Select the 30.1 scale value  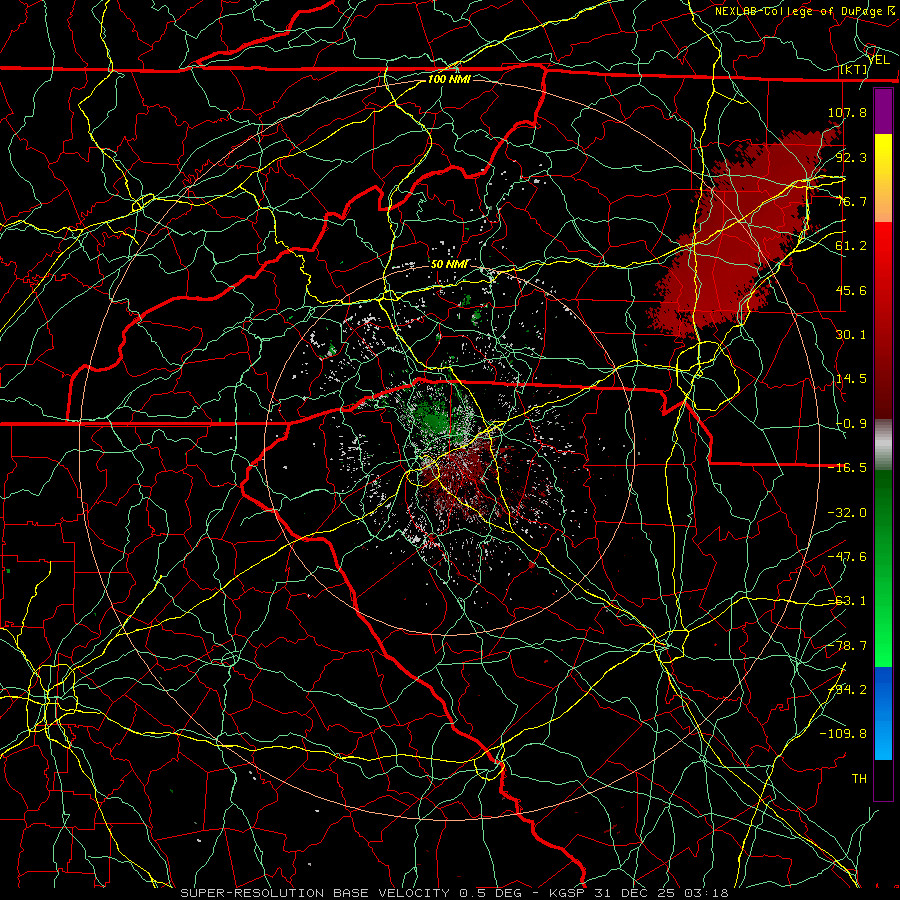click(x=851, y=335)
